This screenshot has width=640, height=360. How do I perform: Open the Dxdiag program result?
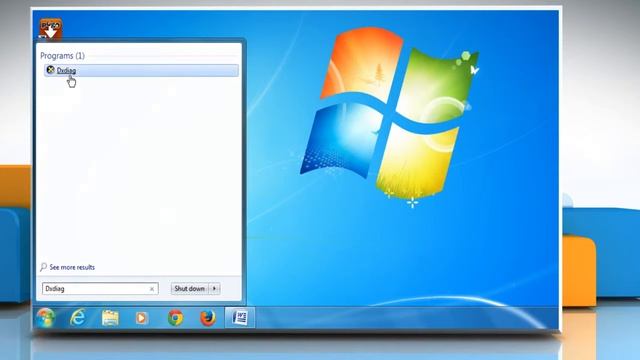(141, 70)
